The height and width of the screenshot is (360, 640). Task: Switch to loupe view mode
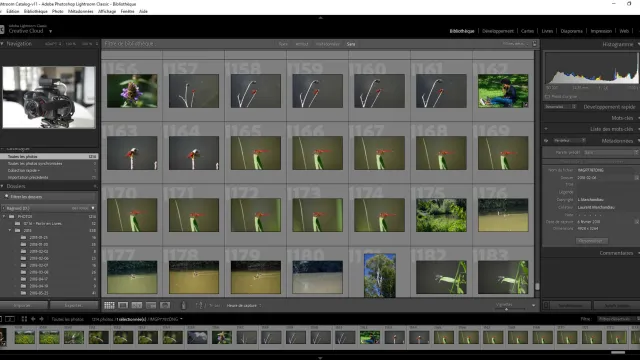point(123,305)
